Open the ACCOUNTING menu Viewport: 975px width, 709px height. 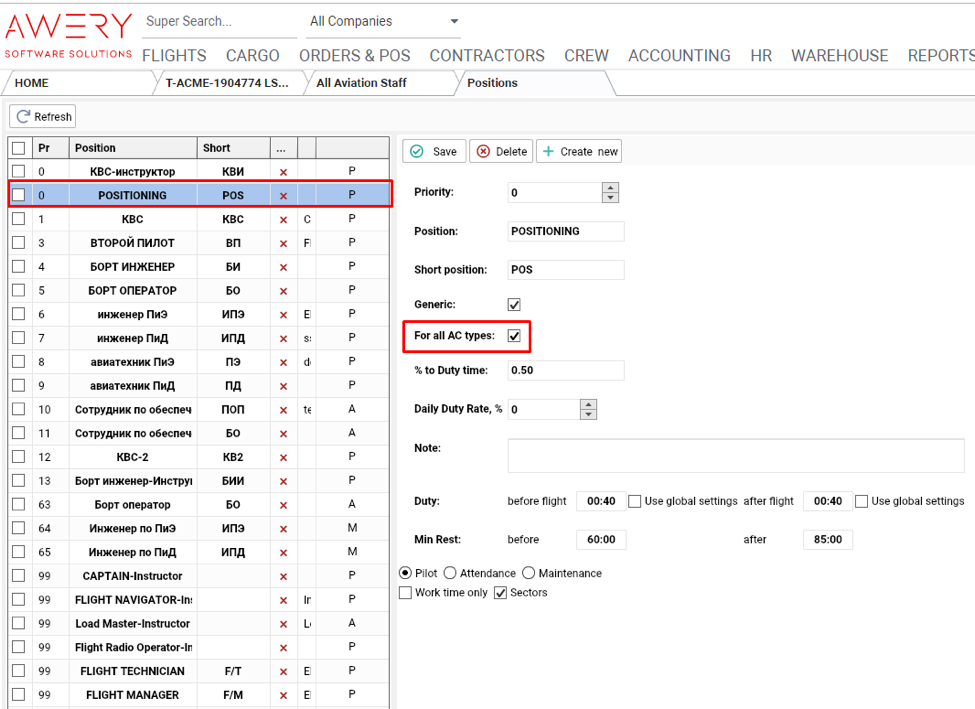(x=679, y=56)
